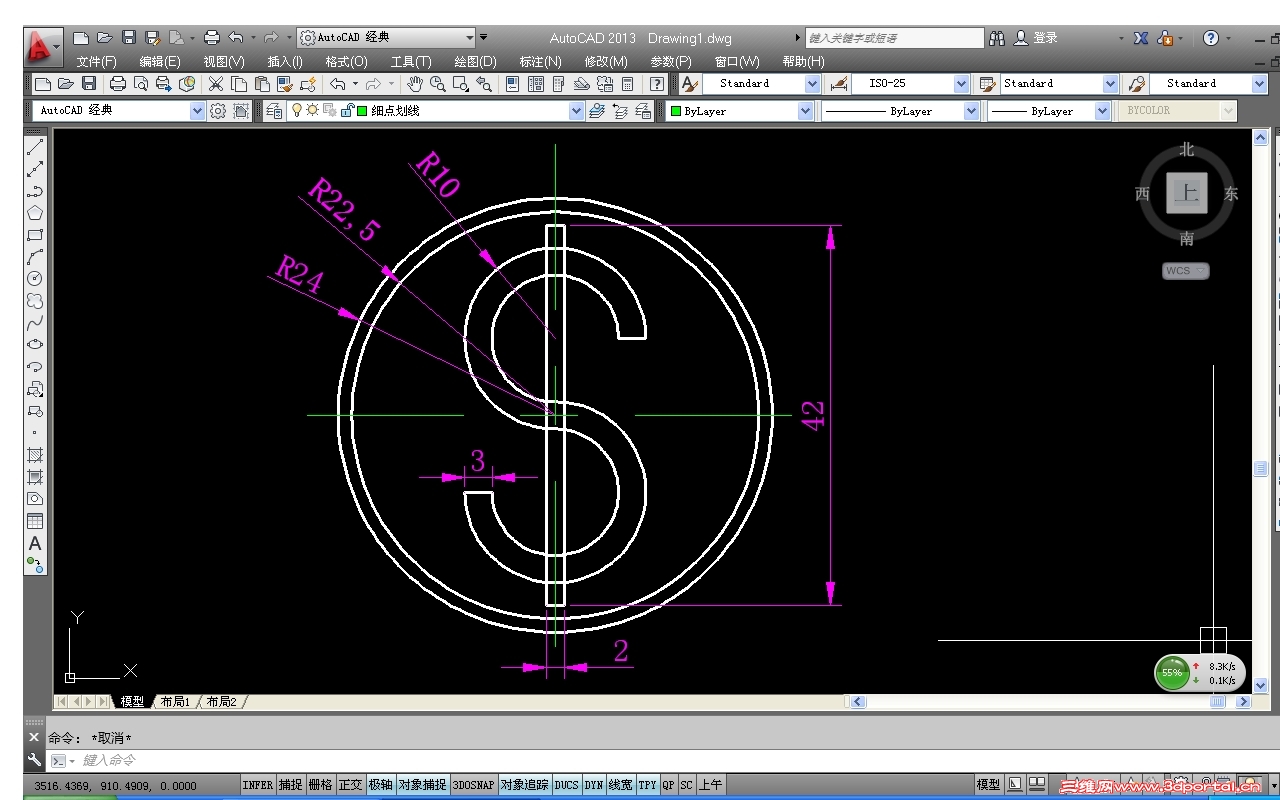The width and height of the screenshot is (1280, 800).
Task: Open the WCS coordinate system dropdown
Action: tap(1186, 271)
